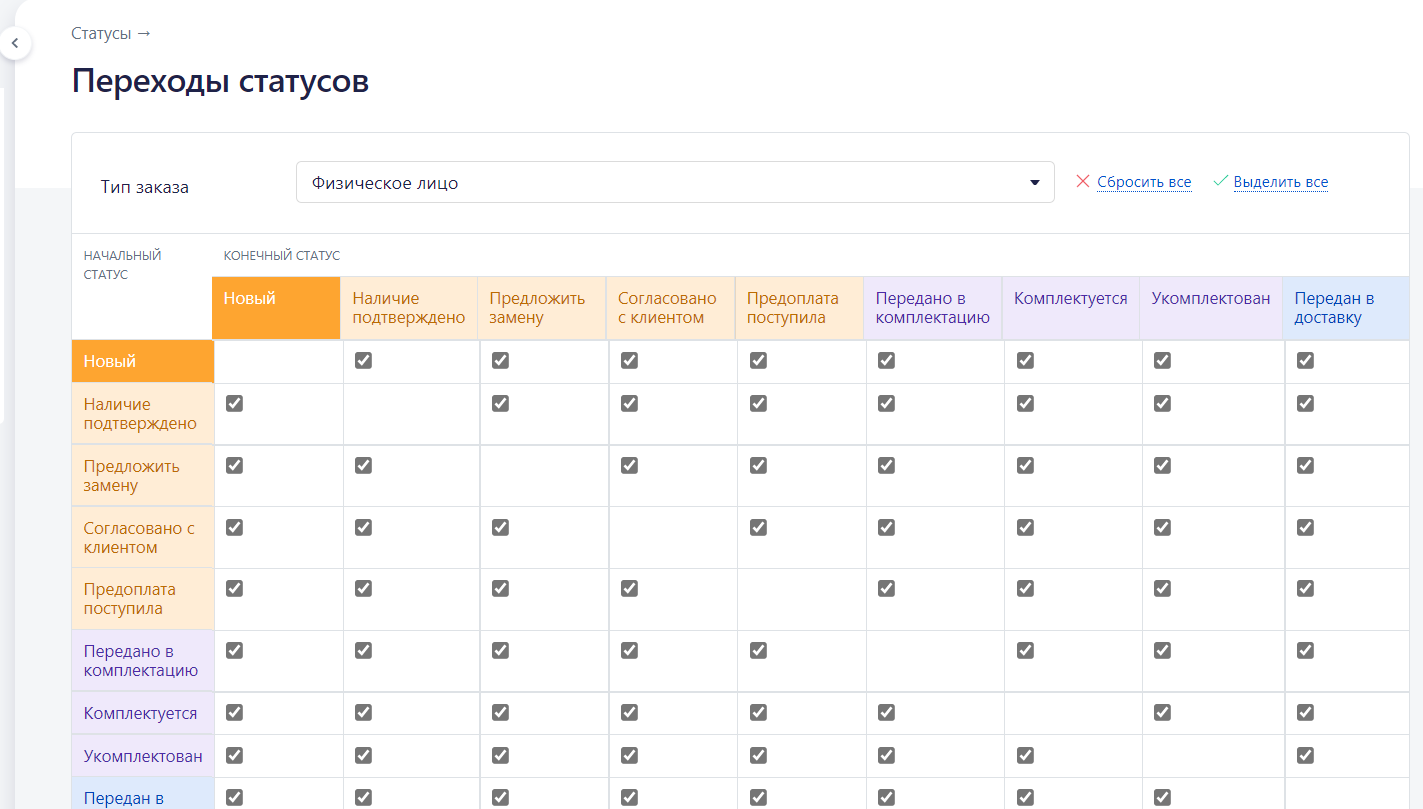Open the order type dropdown arrow
This screenshot has height=809, width=1423.
coord(1034,183)
